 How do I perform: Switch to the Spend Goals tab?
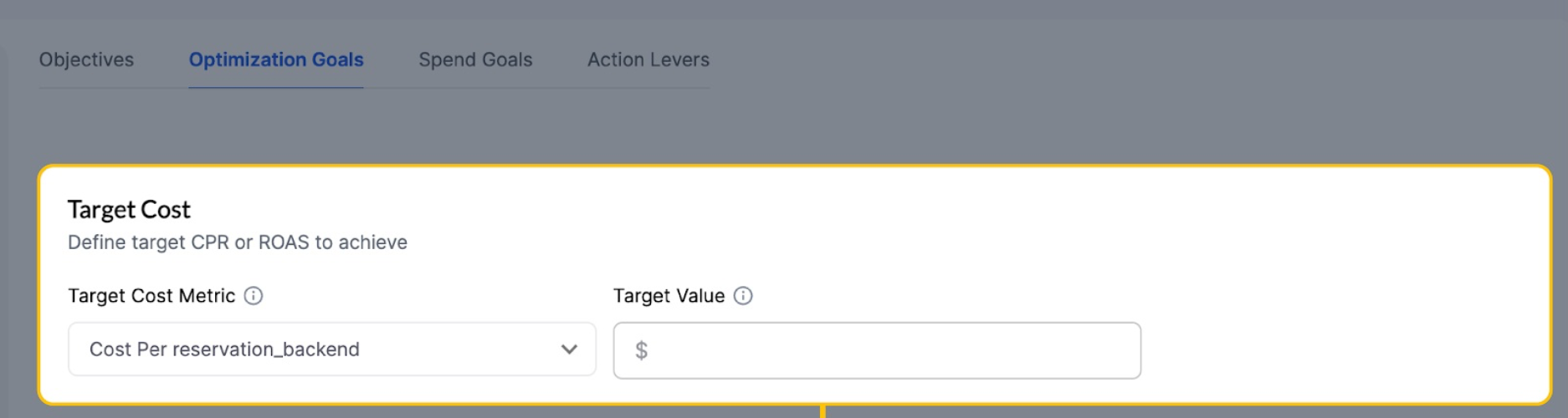click(475, 60)
